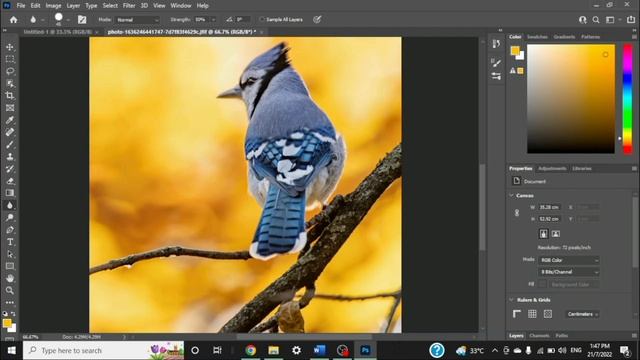Image resolution: width=640 pixels, height=360 pixels.
Task: Open the 8 Bits/Channel dropdown
Action: point(569,272)
